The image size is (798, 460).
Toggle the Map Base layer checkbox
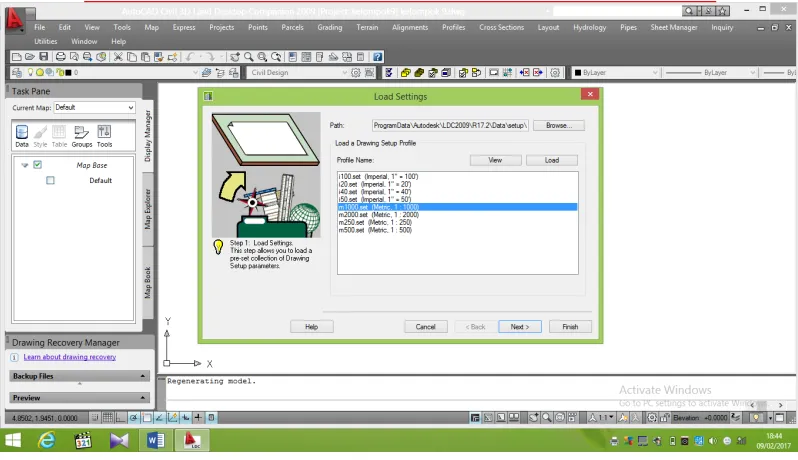click(38, 165)
